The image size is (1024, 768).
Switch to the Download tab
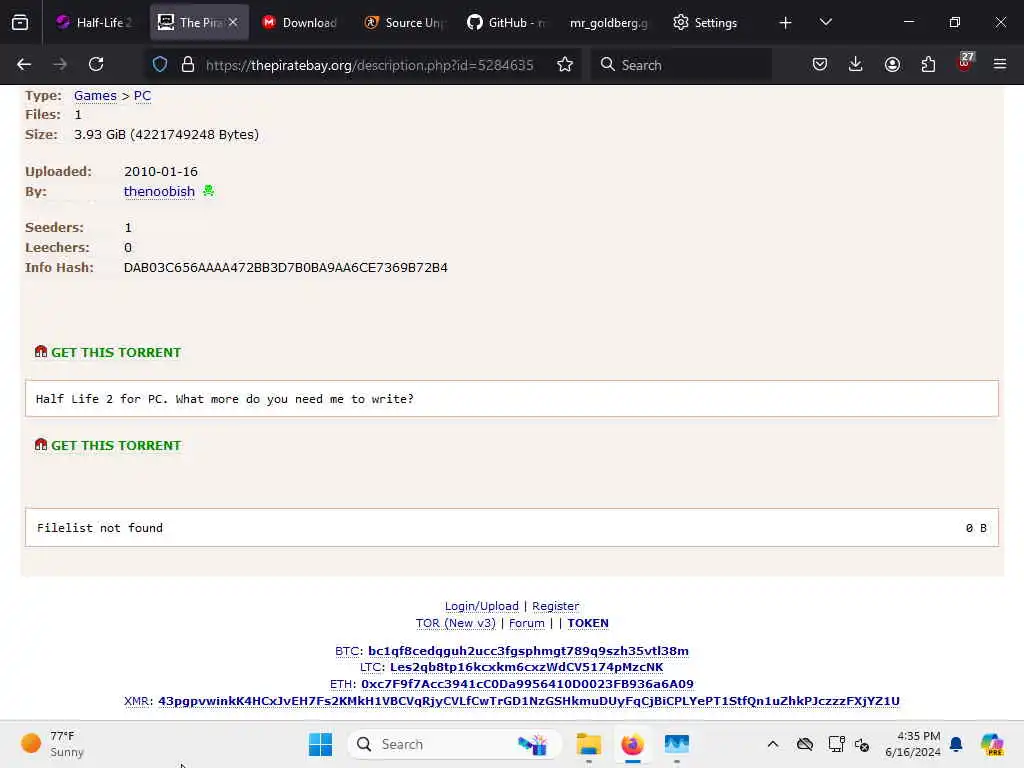point(300,23)
